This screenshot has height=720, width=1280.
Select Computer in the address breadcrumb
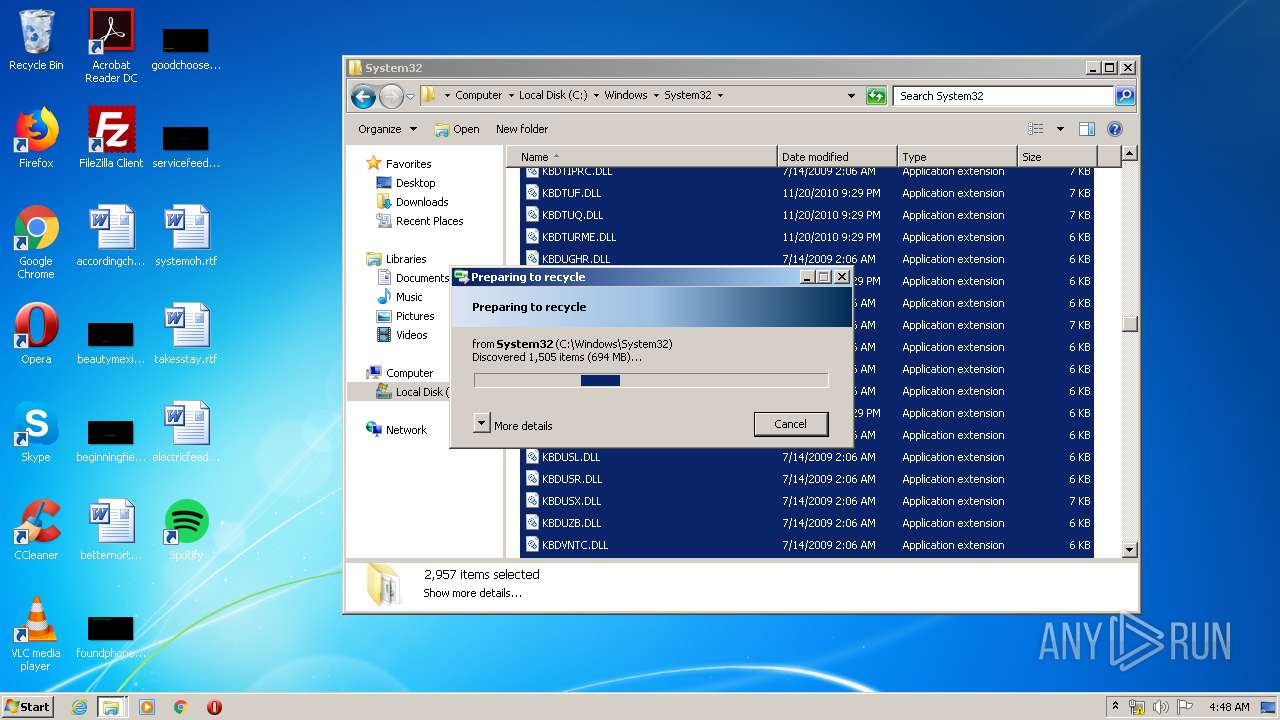[478, 96]
